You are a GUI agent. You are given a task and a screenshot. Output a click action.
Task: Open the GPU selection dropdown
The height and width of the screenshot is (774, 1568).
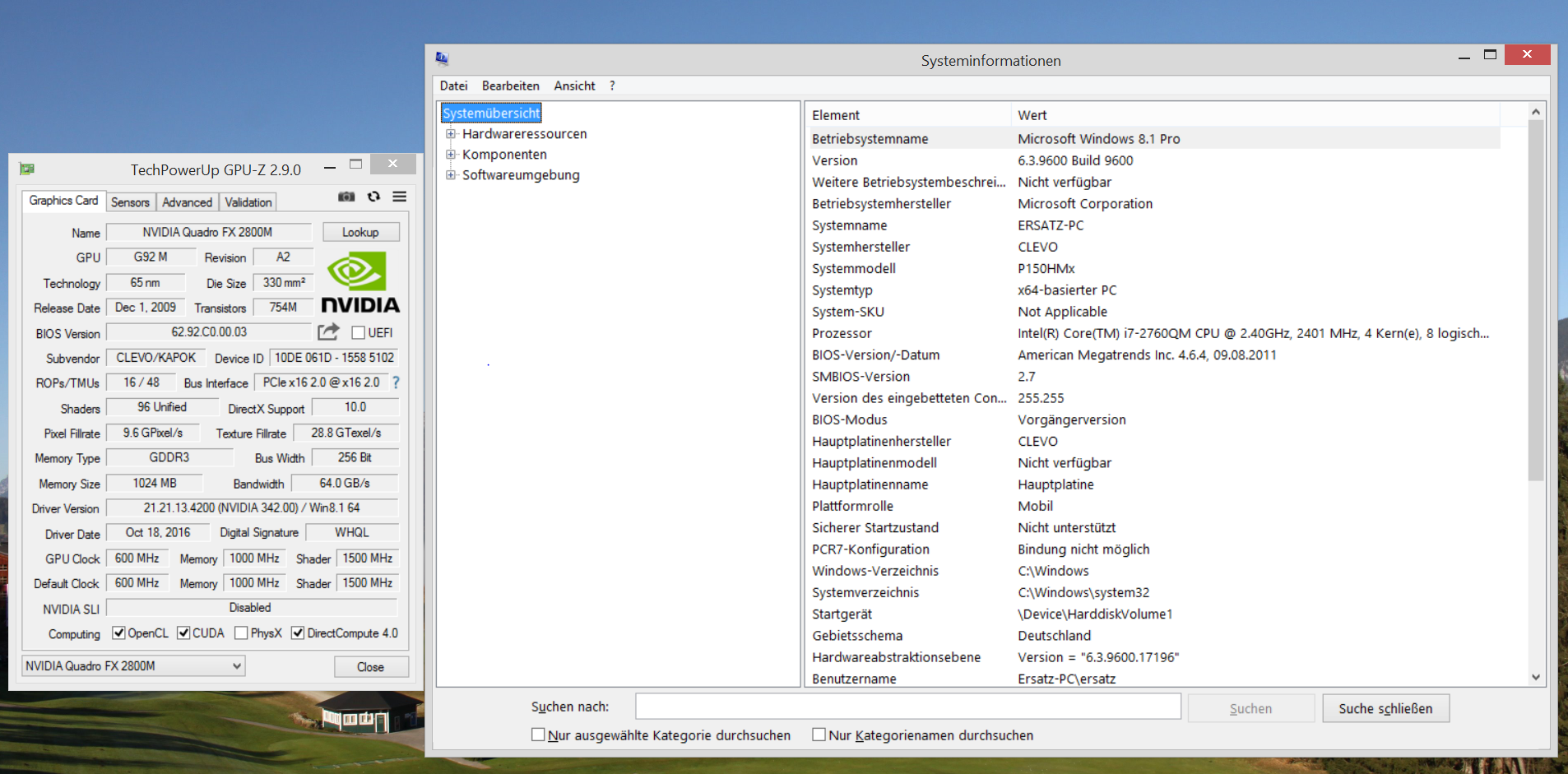[133, 666]
